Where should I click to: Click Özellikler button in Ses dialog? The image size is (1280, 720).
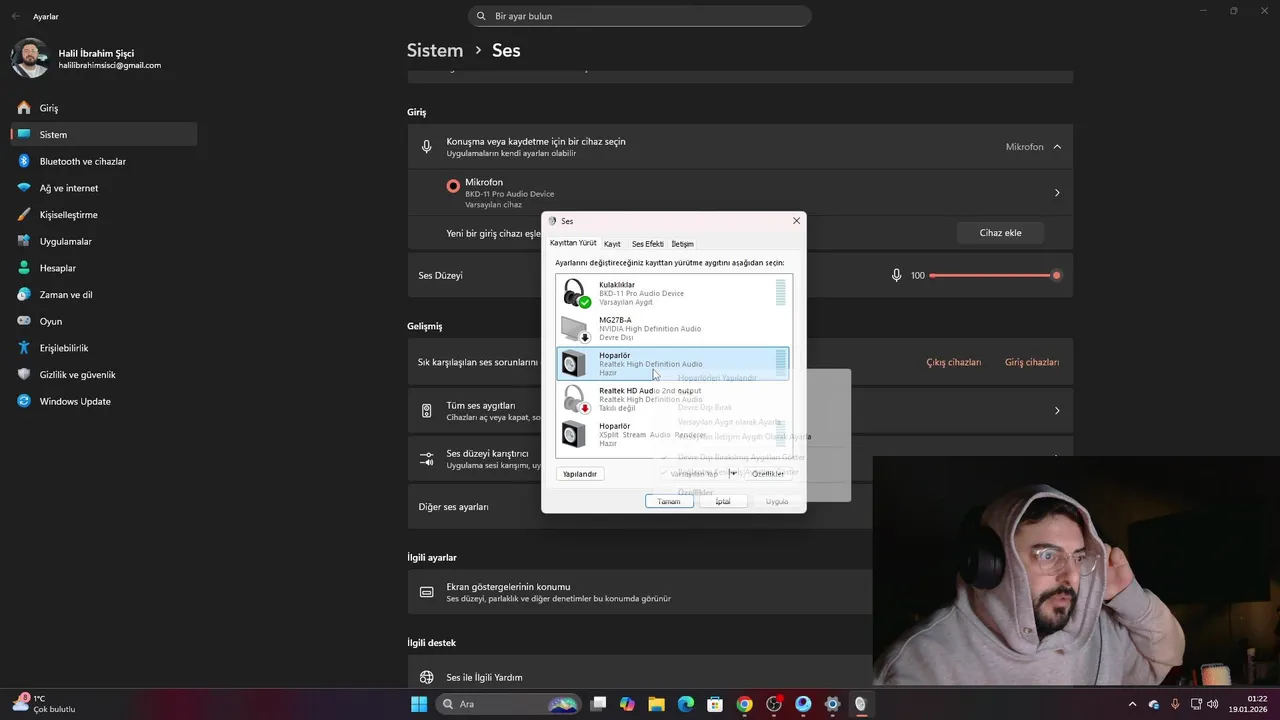pos(768,474)
